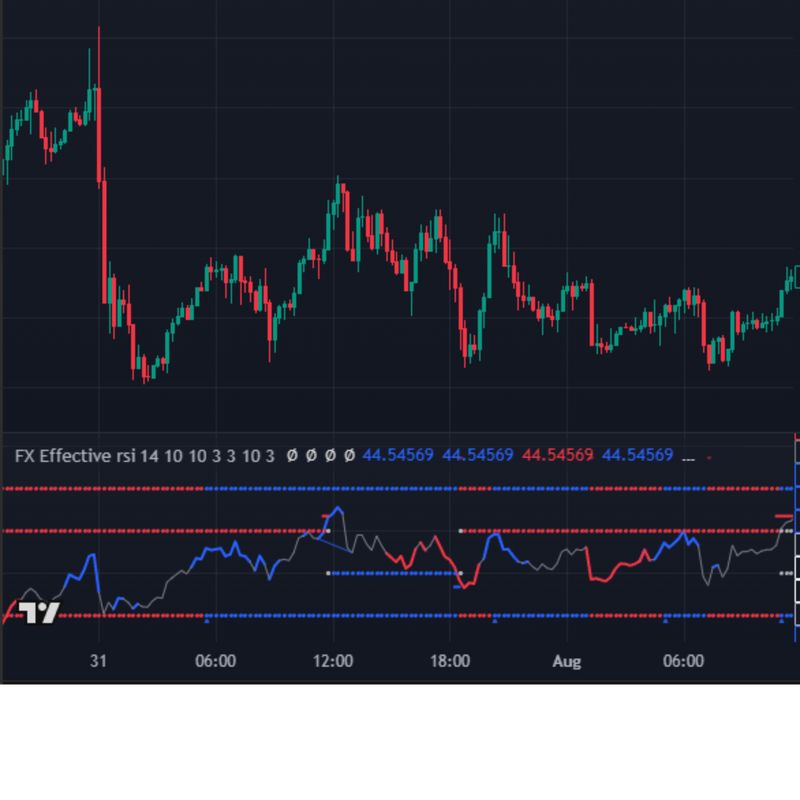This screenshot has height=800, width=800.
Task: Click the TradingView logo watermark
Action: point(40,613)
